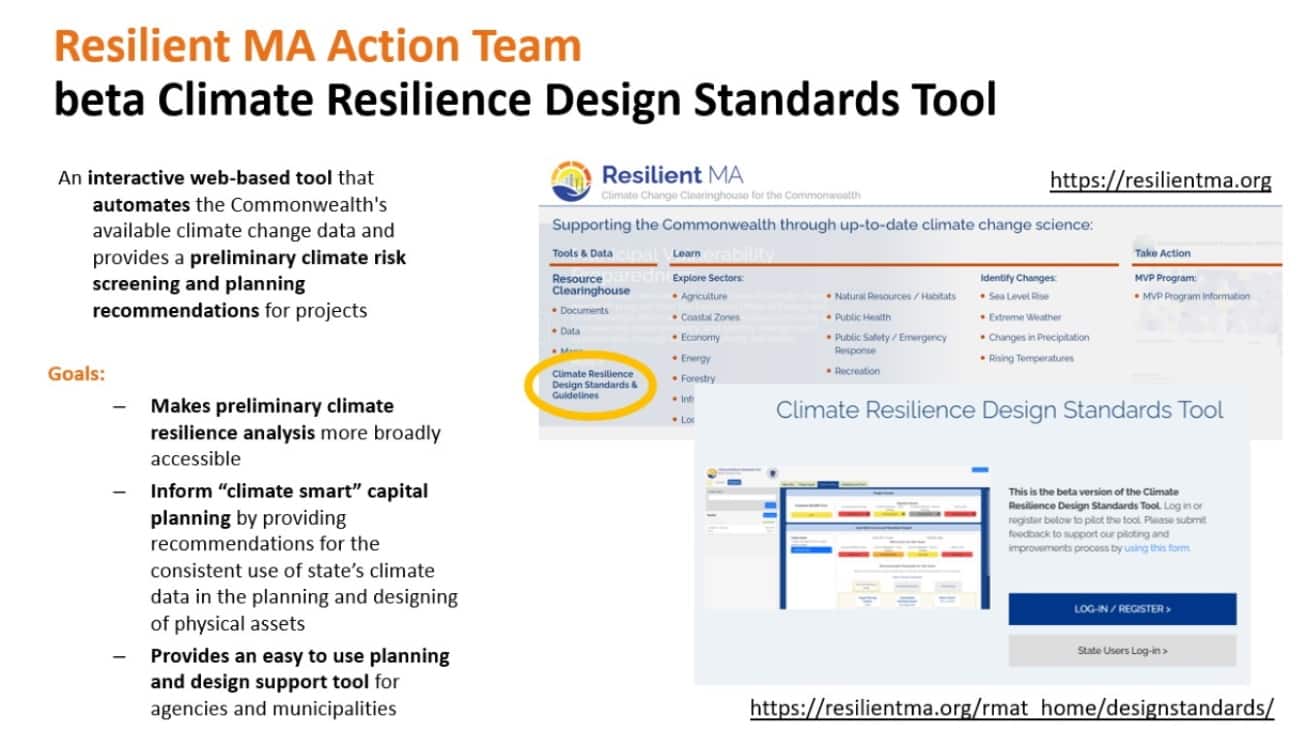Open Climate Resilience Design Standards & Guidelines

pos(594,385)
